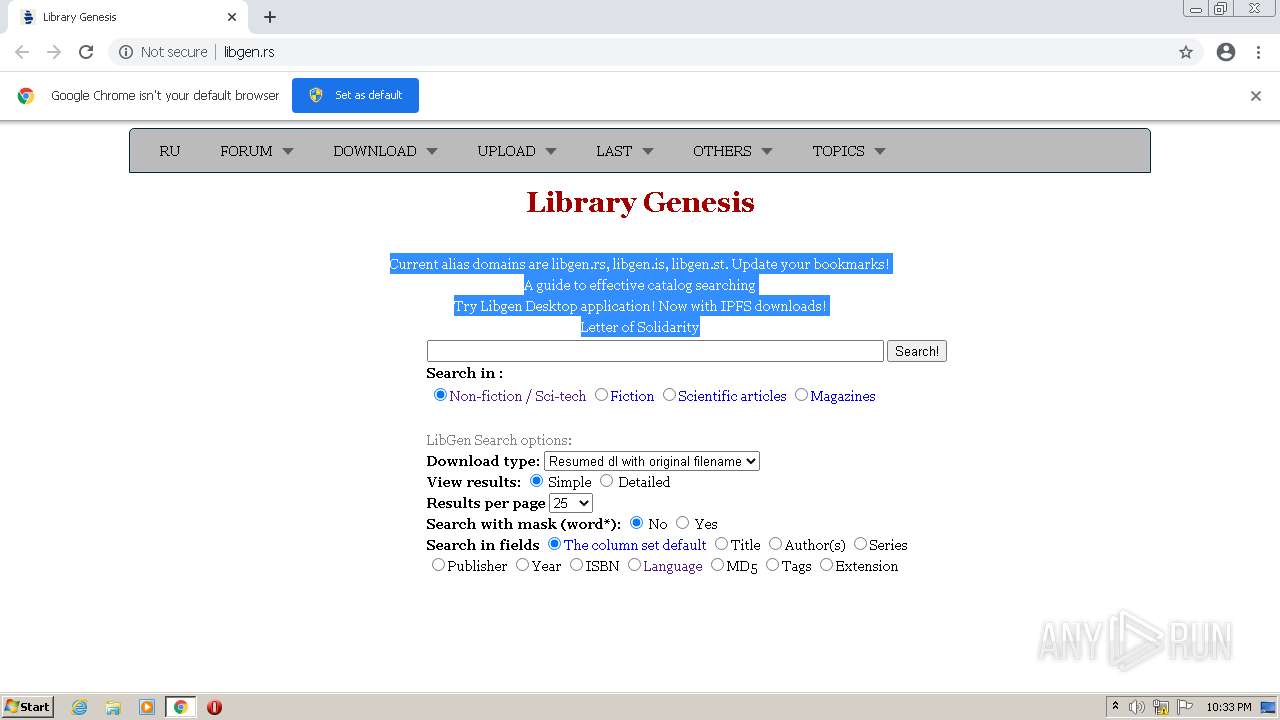Open Internet Explorer from the taskbar
1280x720 pixels.
(79, 707)
